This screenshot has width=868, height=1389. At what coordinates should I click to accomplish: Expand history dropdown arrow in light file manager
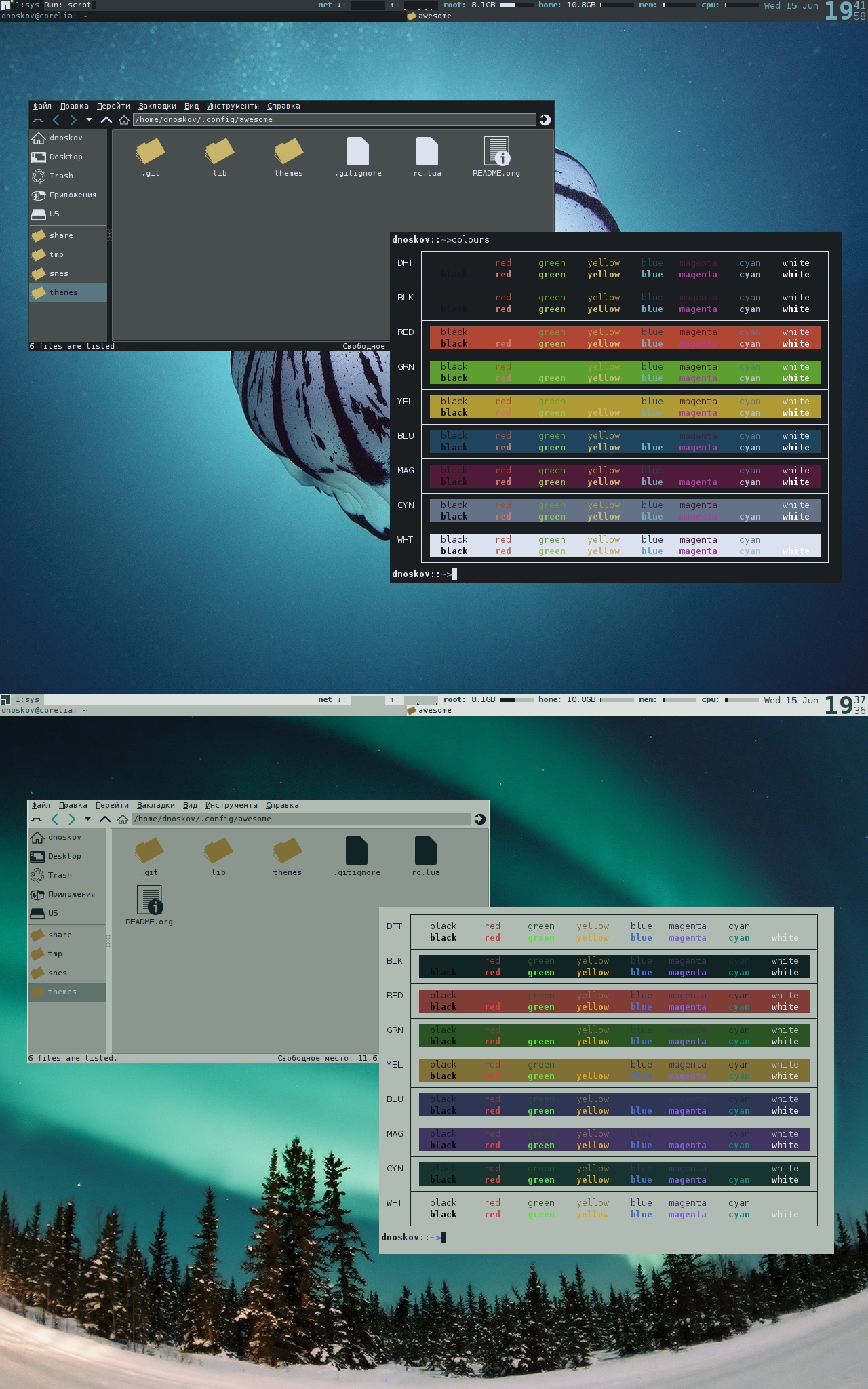tap(87, 819)
